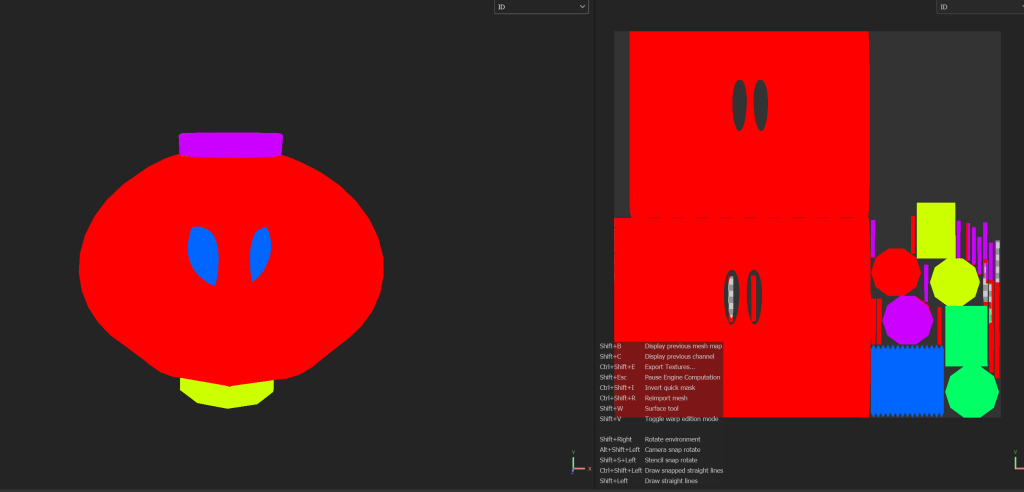Select the blue rectangular UV island
The width and height of the screenshot is (1024, 492).
(x=907, y=381)
